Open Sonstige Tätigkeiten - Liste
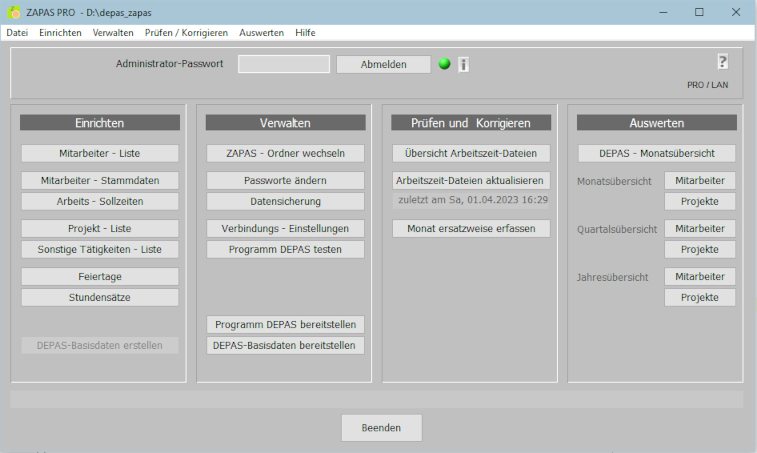This screenshot has width=757, height=453. click(100, 250)
